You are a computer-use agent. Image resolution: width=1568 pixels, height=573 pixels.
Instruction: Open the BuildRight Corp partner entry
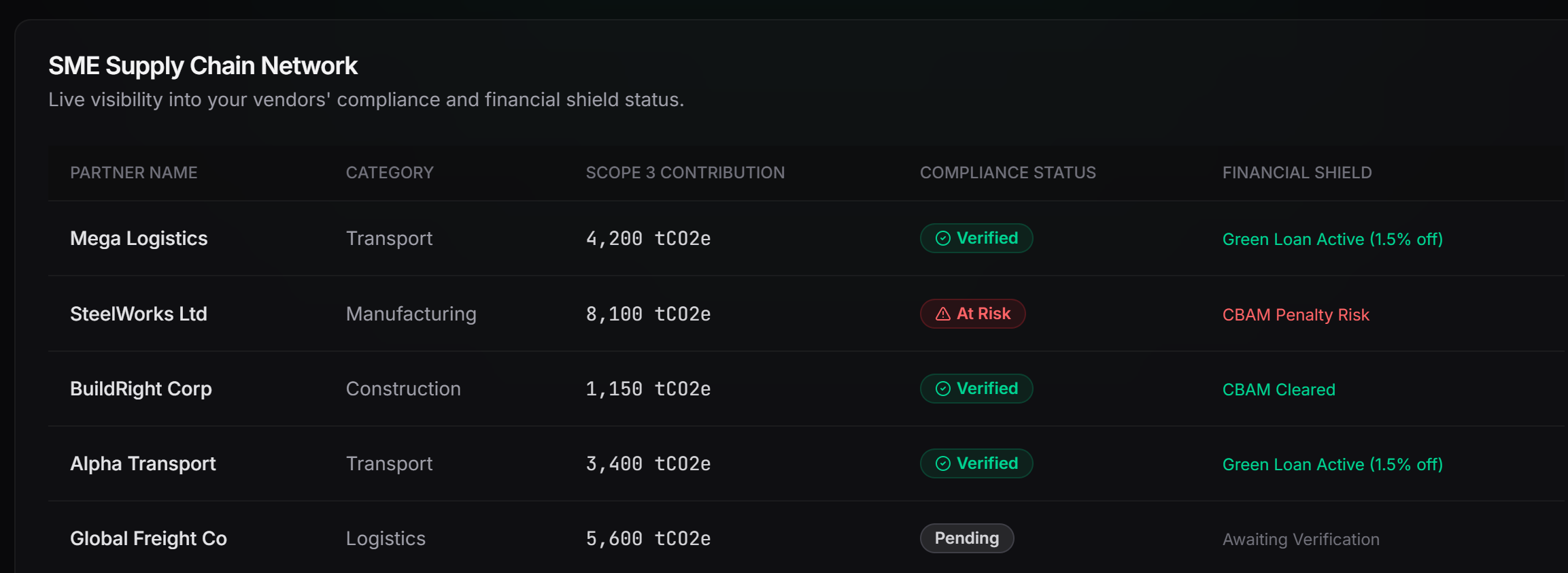coord(141,389)
